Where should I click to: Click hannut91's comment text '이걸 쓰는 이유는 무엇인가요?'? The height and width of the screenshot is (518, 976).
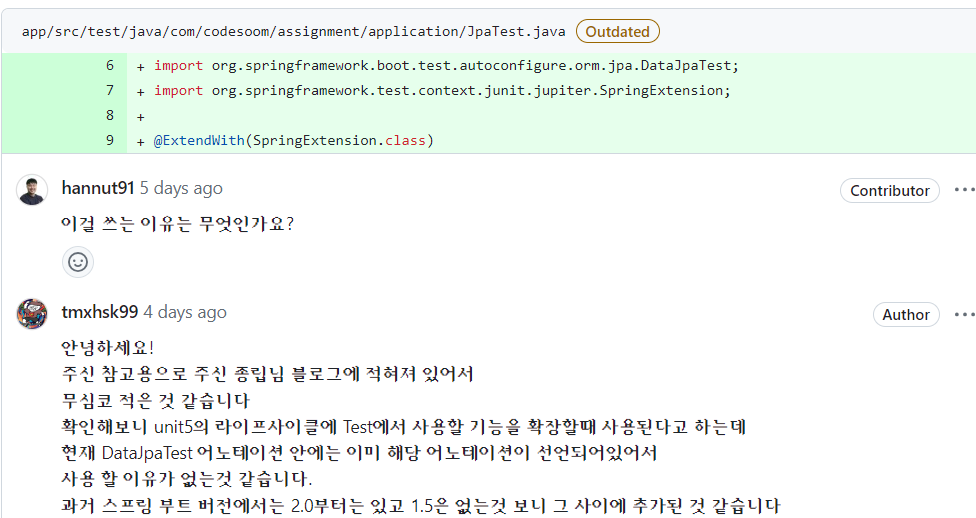(177, 224)
